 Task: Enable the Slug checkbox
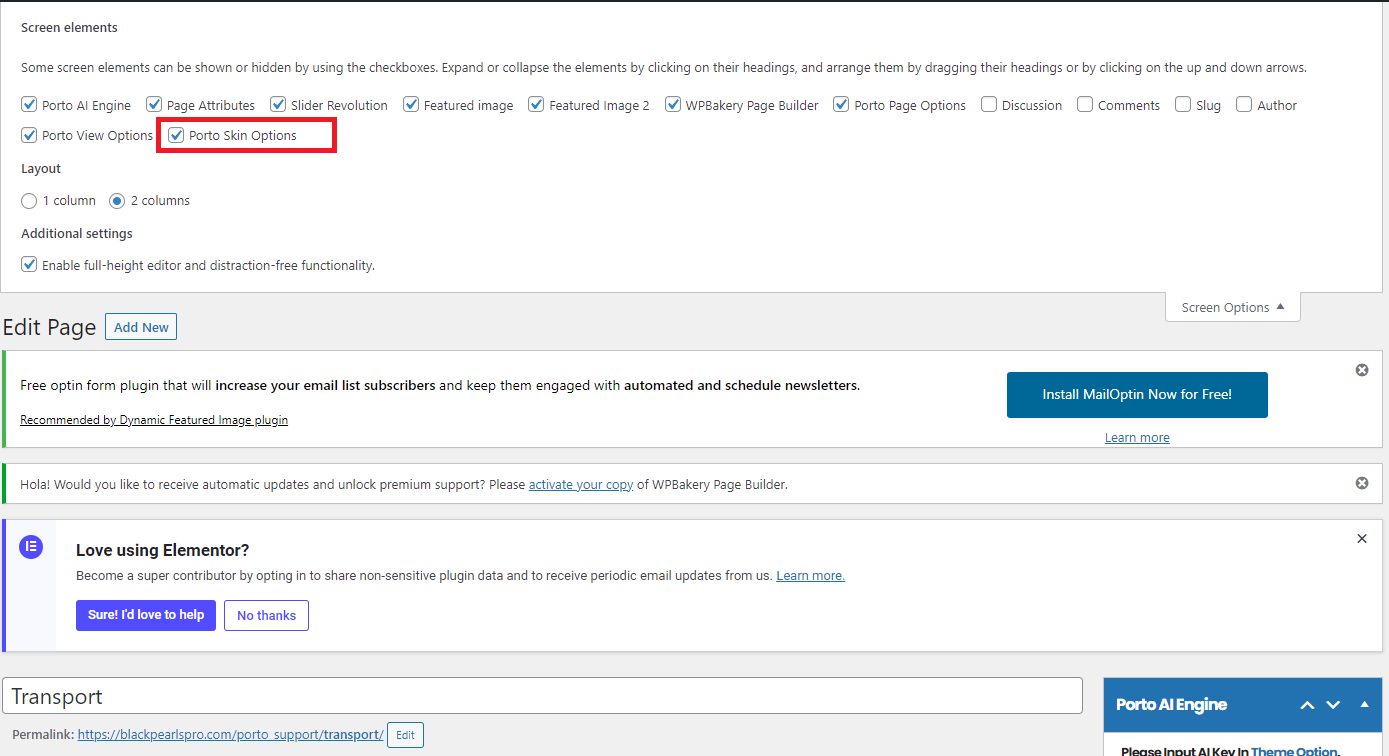[1183, 104]
